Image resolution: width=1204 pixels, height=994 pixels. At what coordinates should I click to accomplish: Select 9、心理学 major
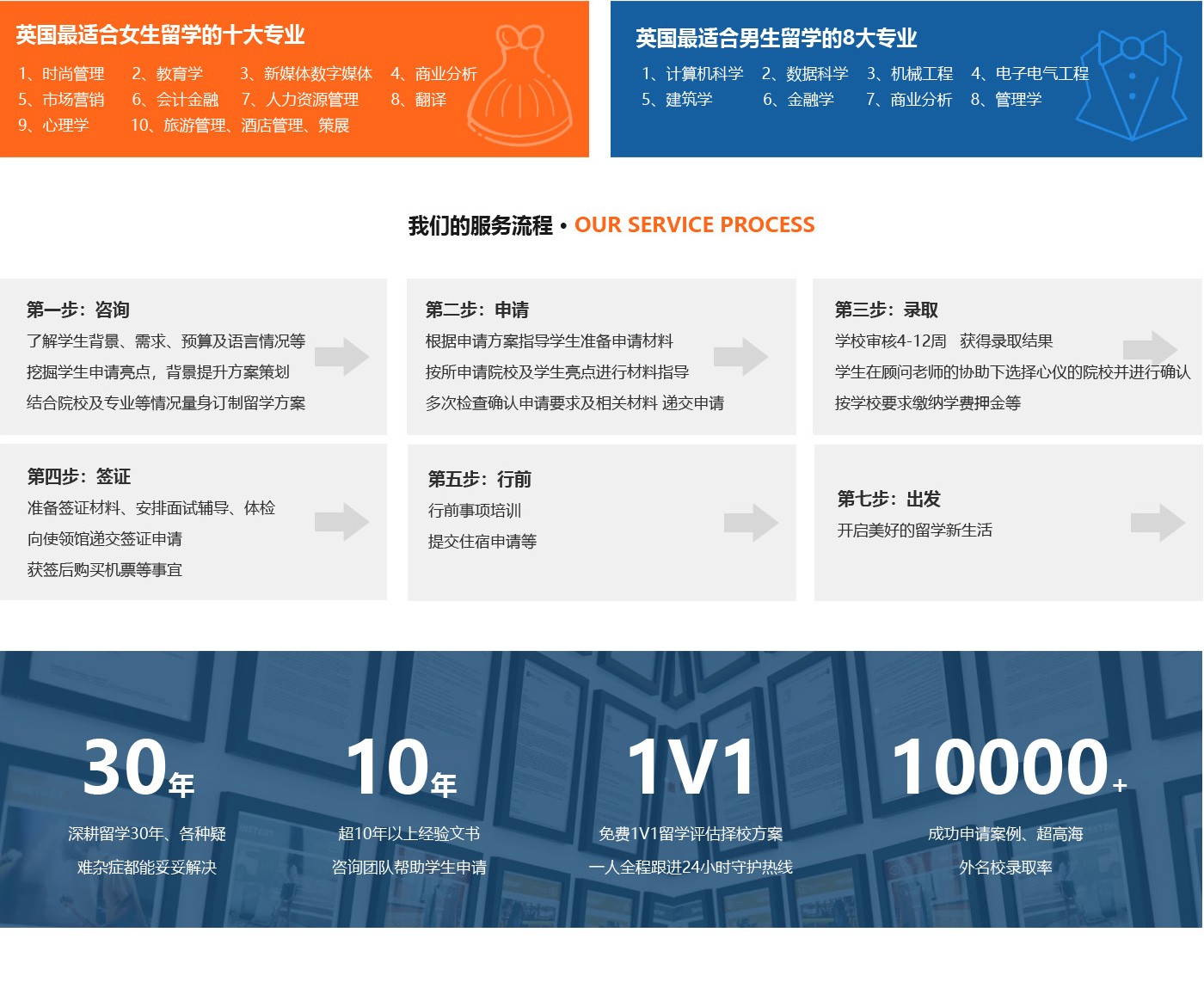[53, 126]
